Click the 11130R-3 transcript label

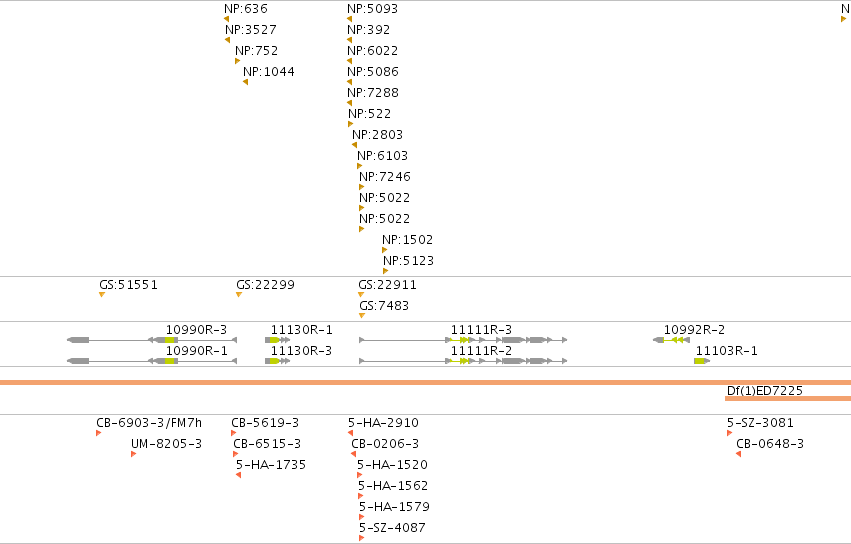[302, 351]
